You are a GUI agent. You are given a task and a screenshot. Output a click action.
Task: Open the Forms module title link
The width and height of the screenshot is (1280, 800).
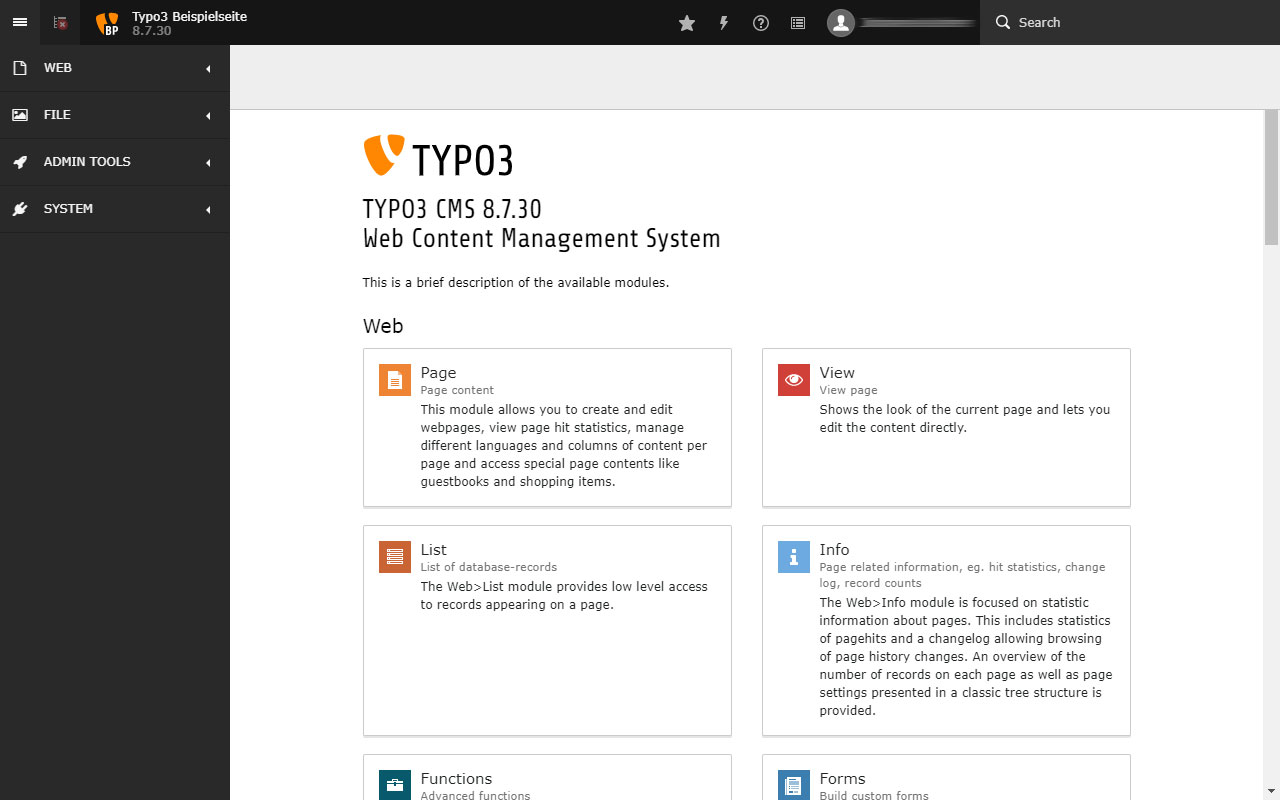(842, 778)
